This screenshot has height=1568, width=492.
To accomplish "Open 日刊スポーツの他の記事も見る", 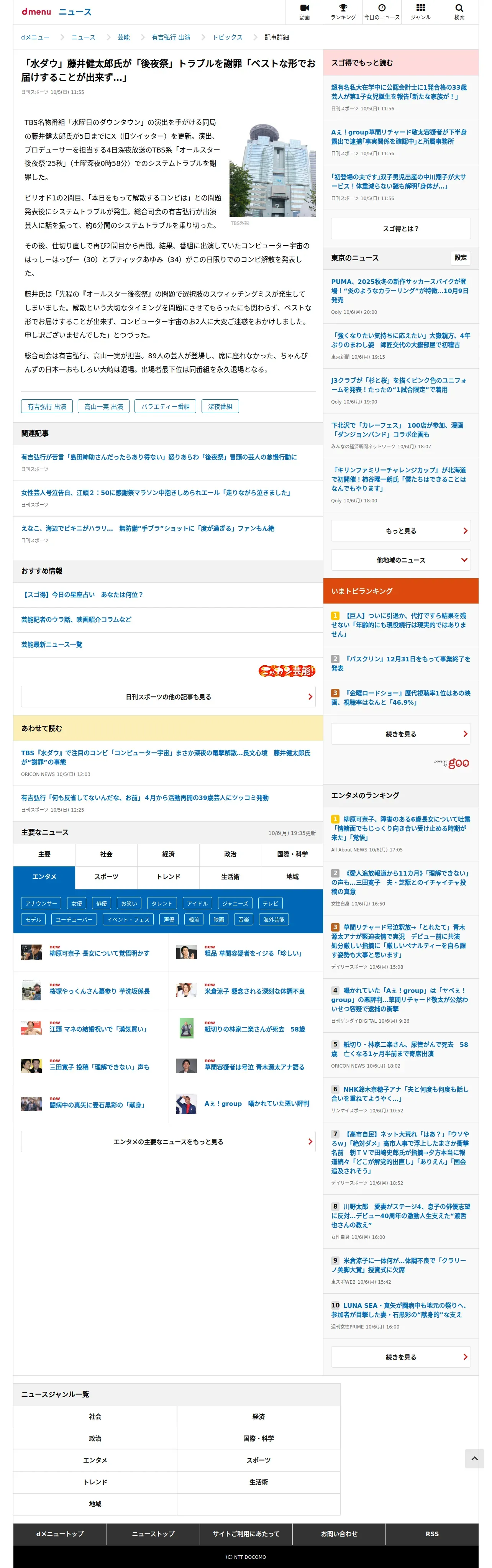I will [x=168, y=697].
